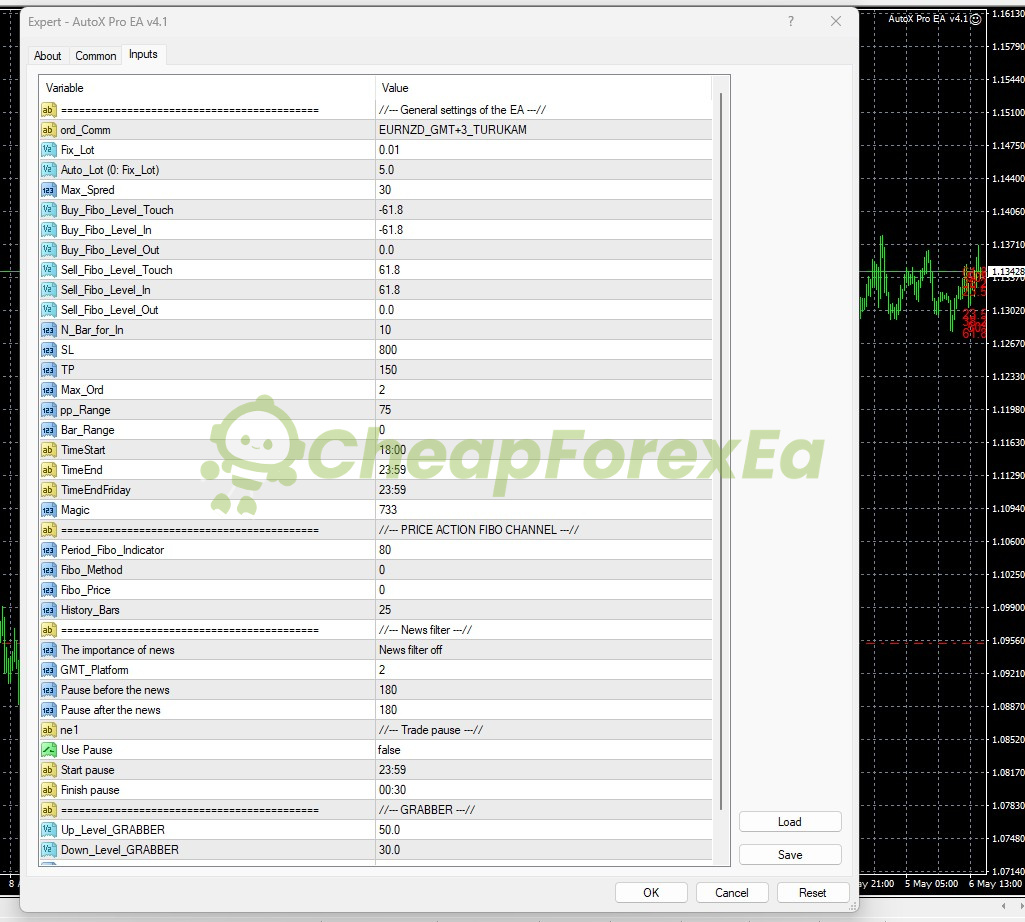Click the Variable column header

(x=207, y=88)
